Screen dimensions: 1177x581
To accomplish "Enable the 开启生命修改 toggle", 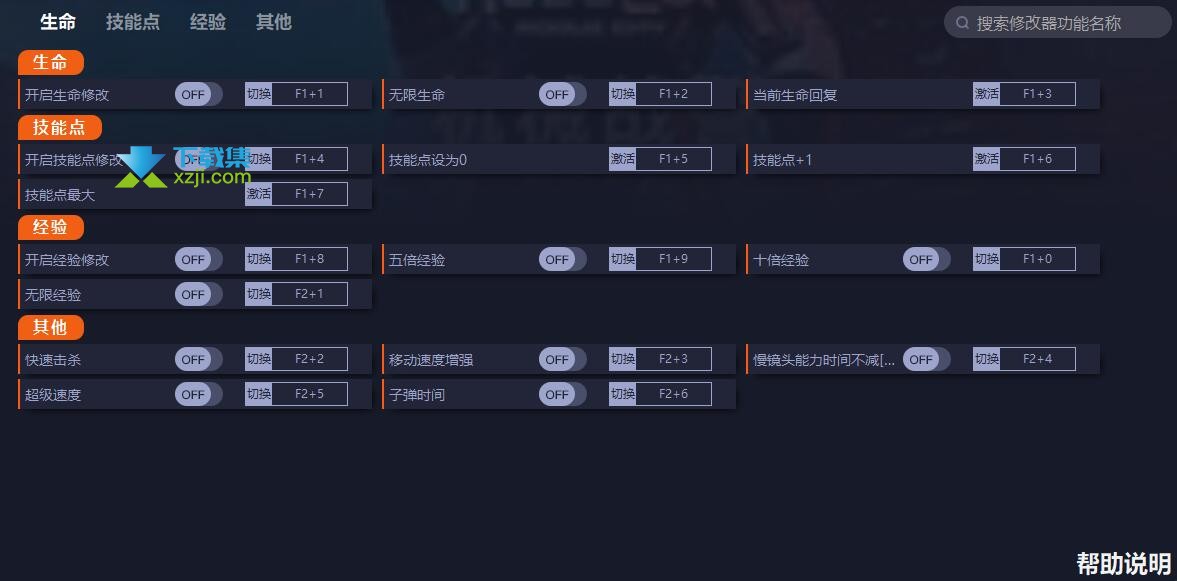I will point(199,95).
